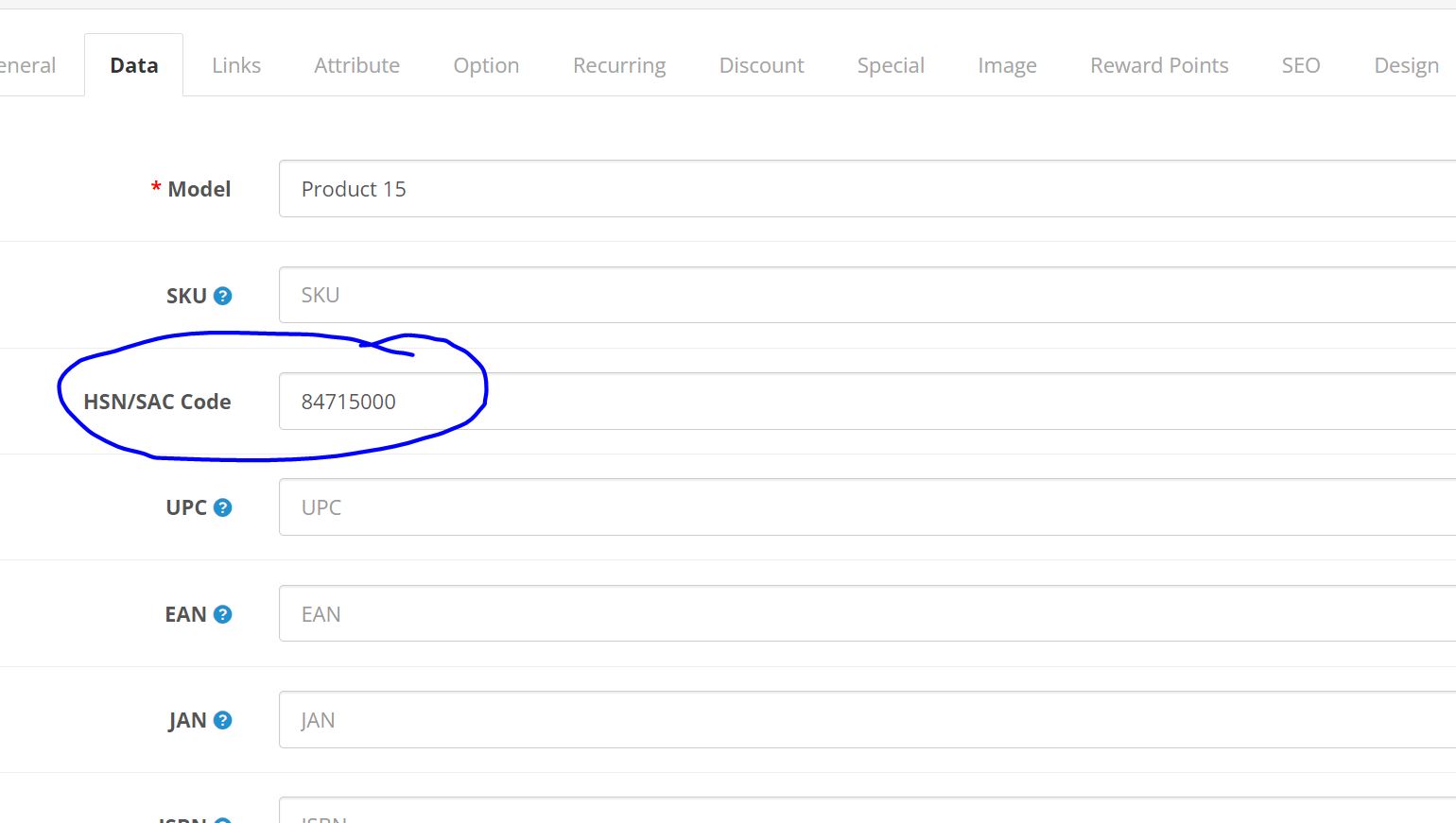Go to the Option tab
The height and width of the screenshot is (823, 1456).
tap(486, 65)
